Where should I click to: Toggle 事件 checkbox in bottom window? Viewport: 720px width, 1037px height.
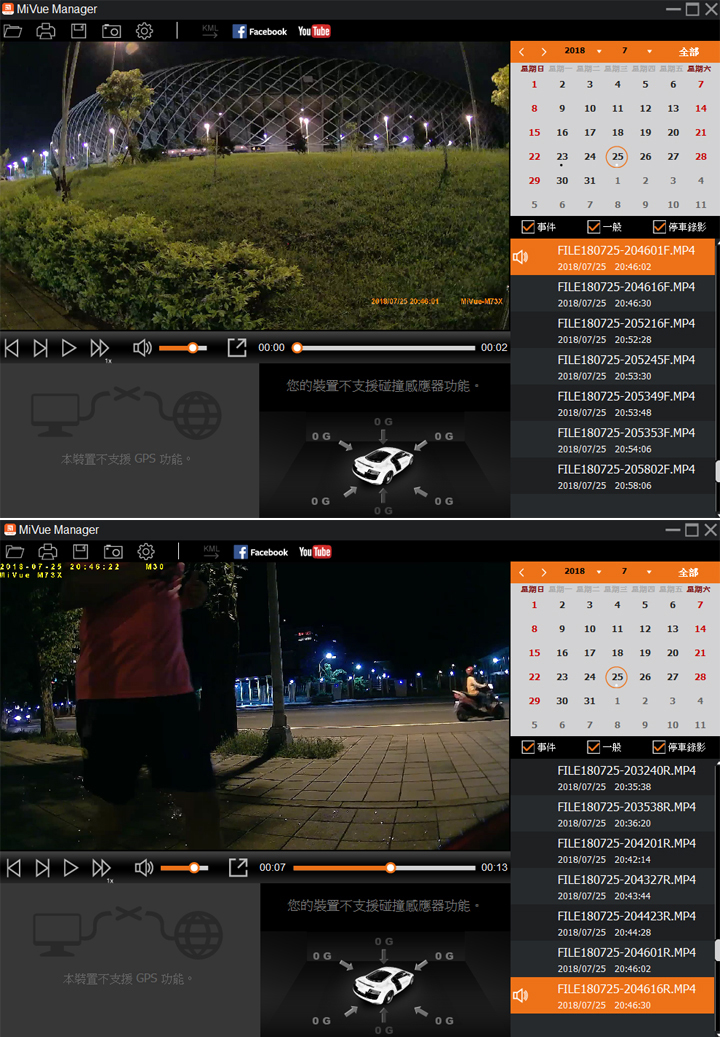tap(528, 747)
